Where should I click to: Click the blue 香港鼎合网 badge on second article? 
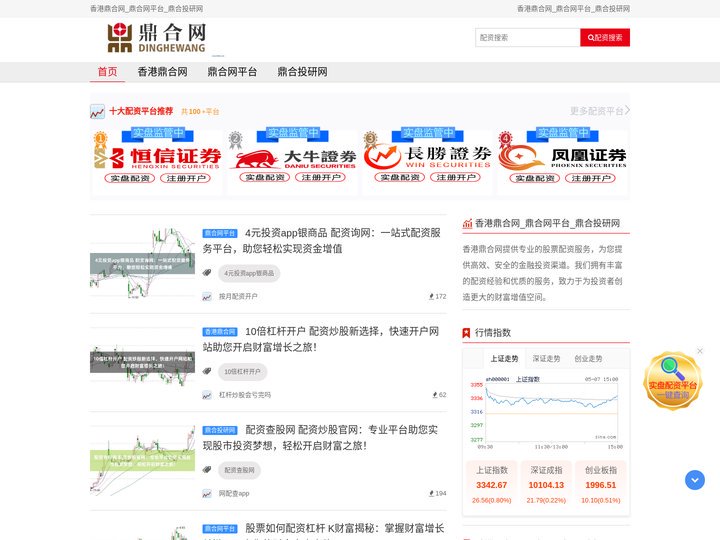220,332
